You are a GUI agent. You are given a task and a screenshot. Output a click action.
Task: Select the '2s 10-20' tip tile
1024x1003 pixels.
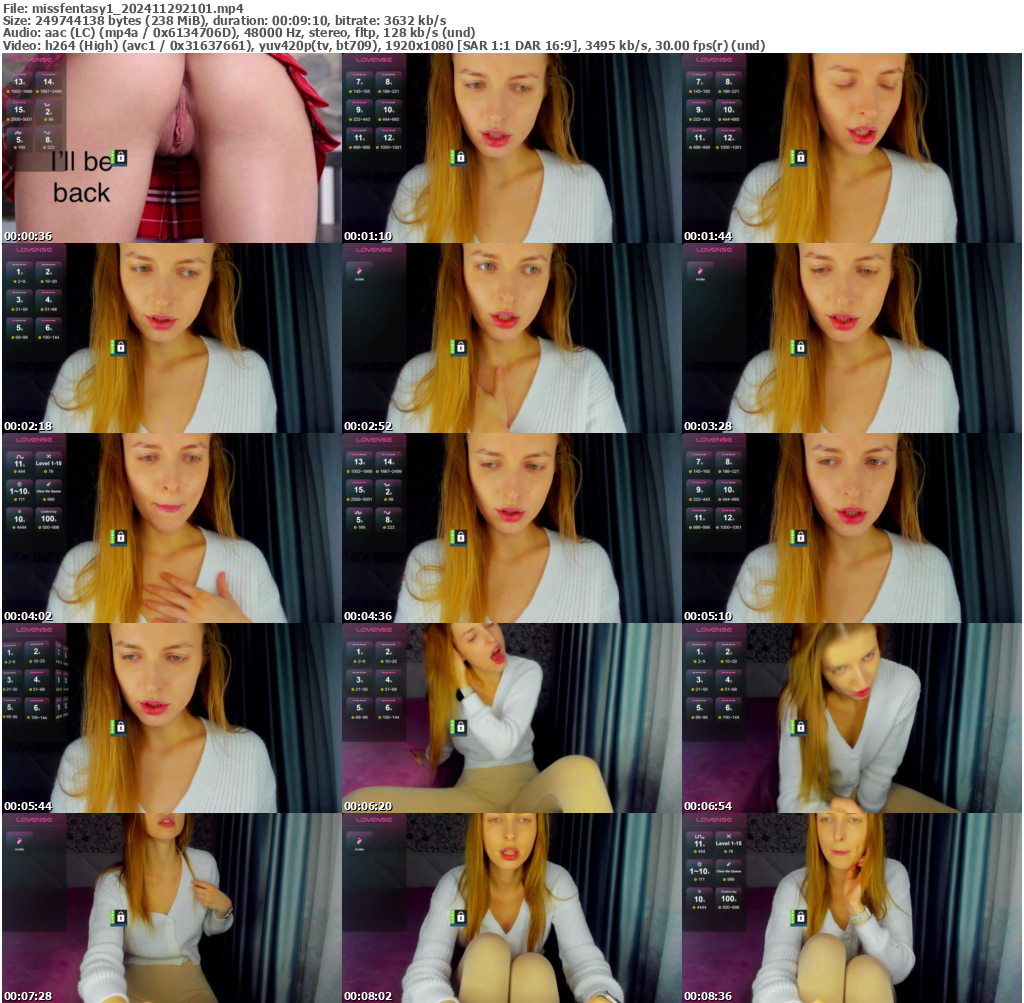pyautogui.click(x=48, y=273)
